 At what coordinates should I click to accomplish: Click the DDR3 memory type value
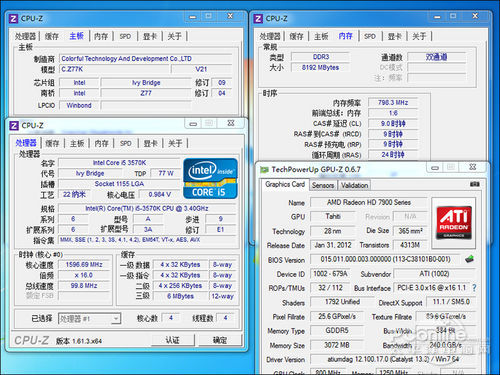tap(321, 57)
